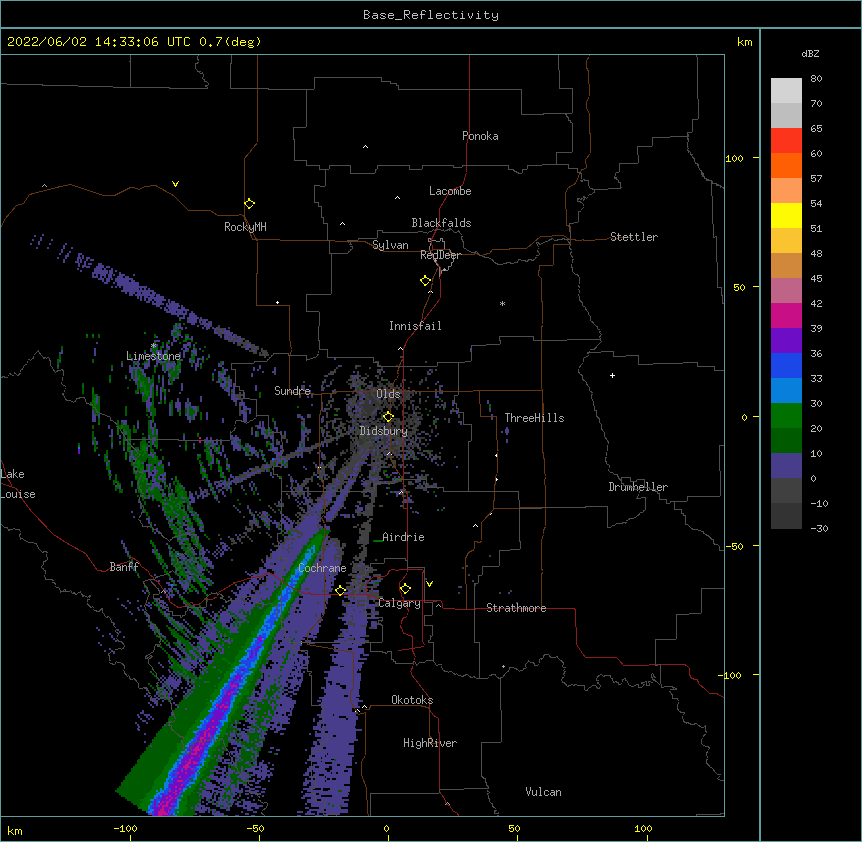Select the yellow diamond marker south of RedDeer
Screen dimensions: 862x842
426,281
